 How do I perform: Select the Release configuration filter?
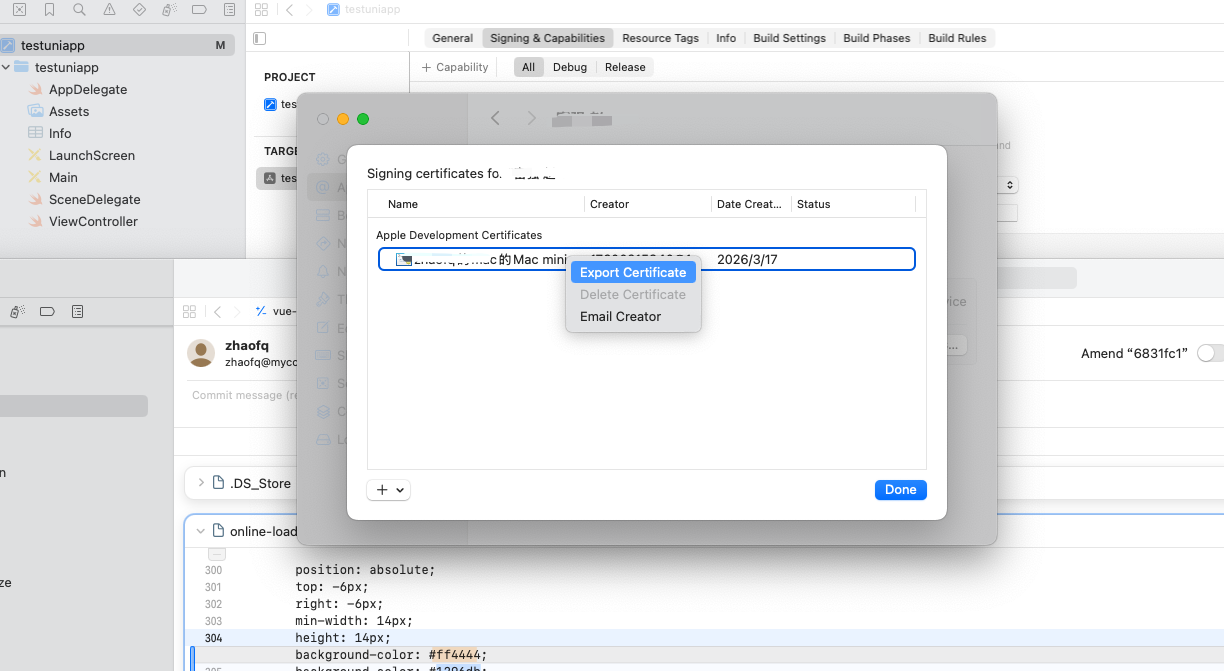pyautogui.click(x=625, y=67)
